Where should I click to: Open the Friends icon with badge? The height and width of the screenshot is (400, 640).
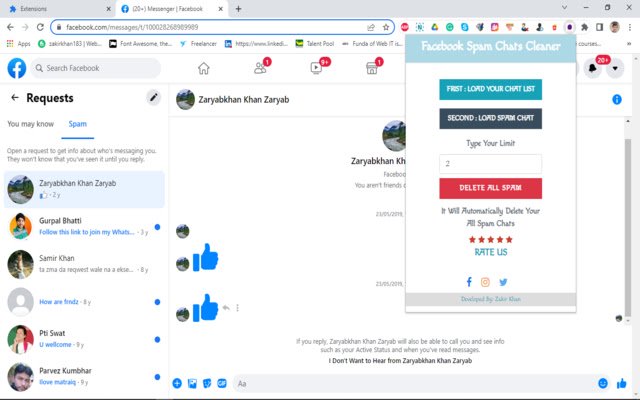(x=260, y=68)
